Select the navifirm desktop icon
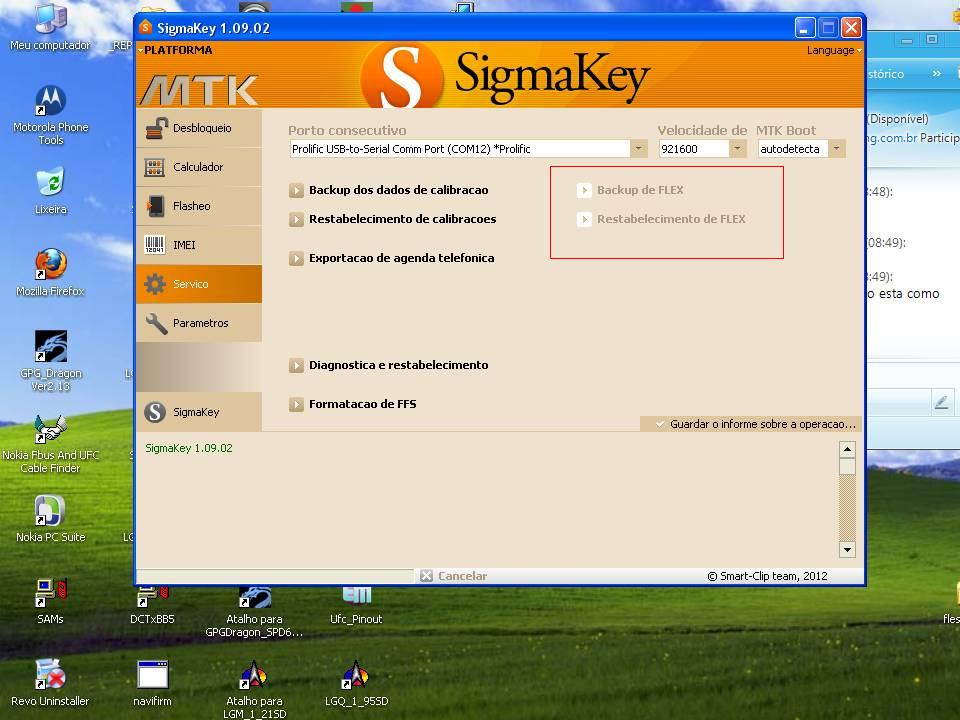 coord(152,683)
